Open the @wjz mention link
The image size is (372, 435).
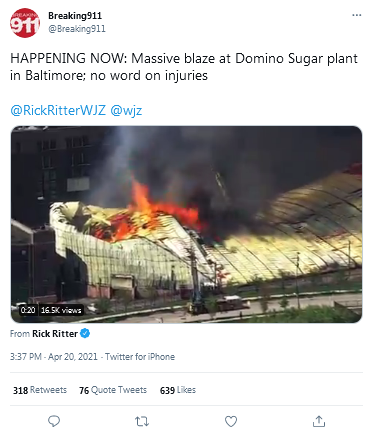(x=126, y=110)
